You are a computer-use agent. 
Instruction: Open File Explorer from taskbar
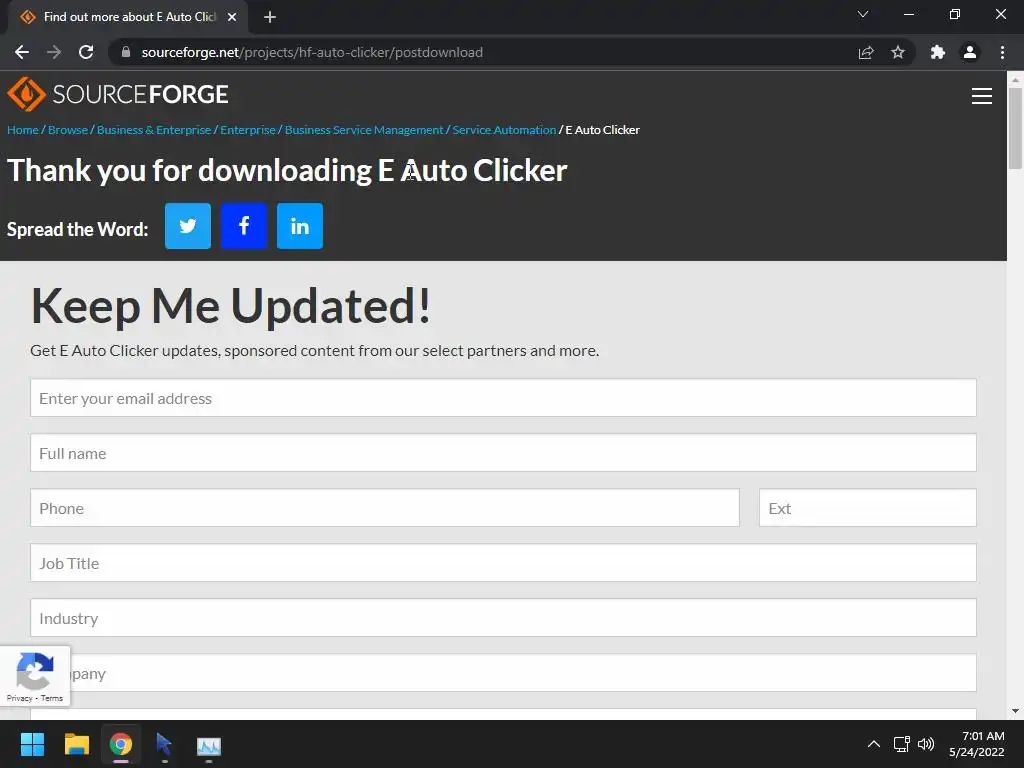(76, 744)
